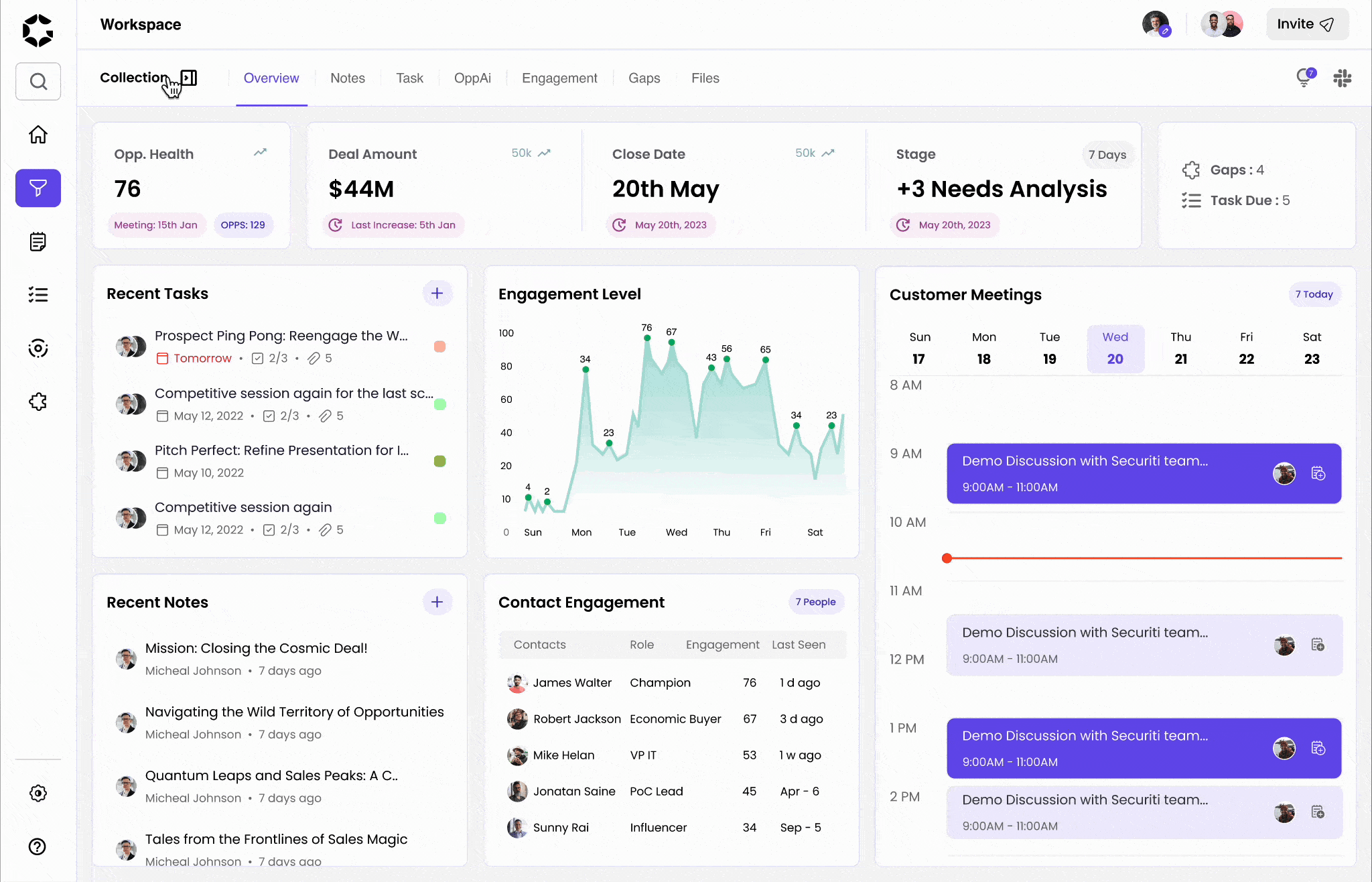Open the lightbulb notifications icon

(1304, 78)
